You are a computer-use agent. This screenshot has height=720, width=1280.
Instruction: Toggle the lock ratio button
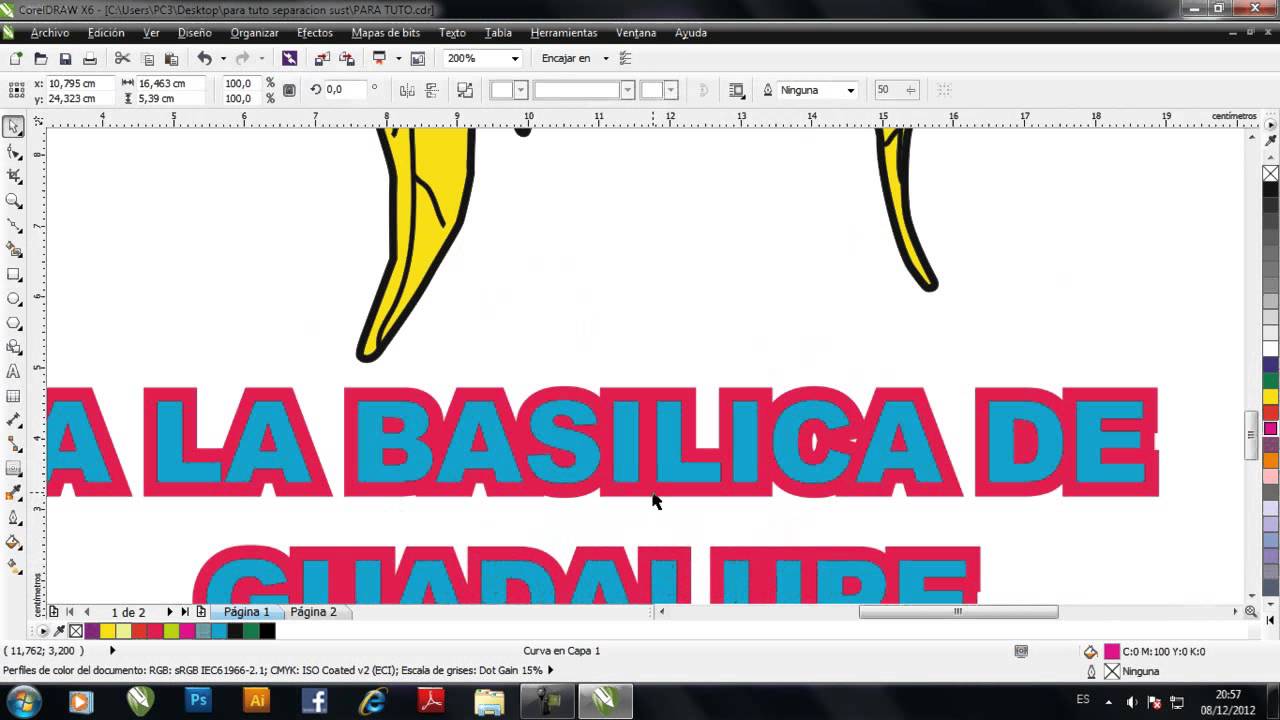click(289, 90)
